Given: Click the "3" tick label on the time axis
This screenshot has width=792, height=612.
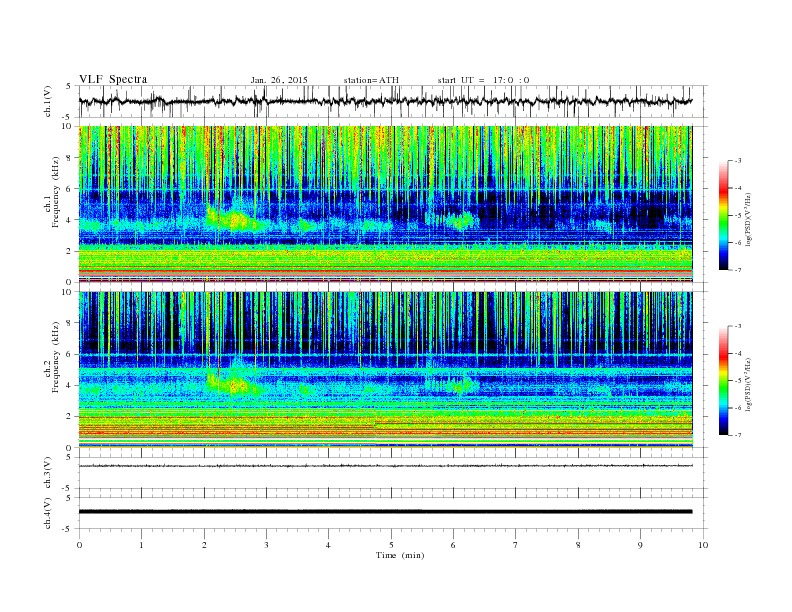Looking at the screenshot, I should point(266,545).
